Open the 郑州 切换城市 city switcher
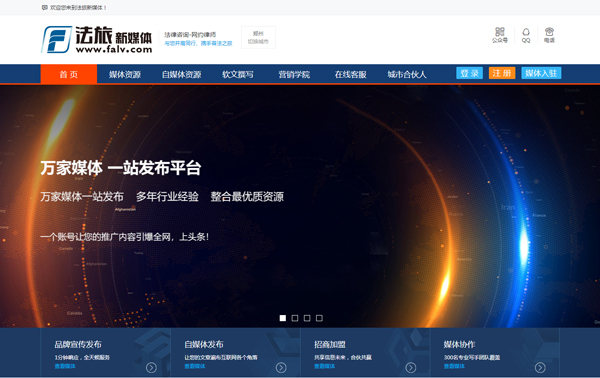This screenshot has width=600, height=378. pos(258,37)
